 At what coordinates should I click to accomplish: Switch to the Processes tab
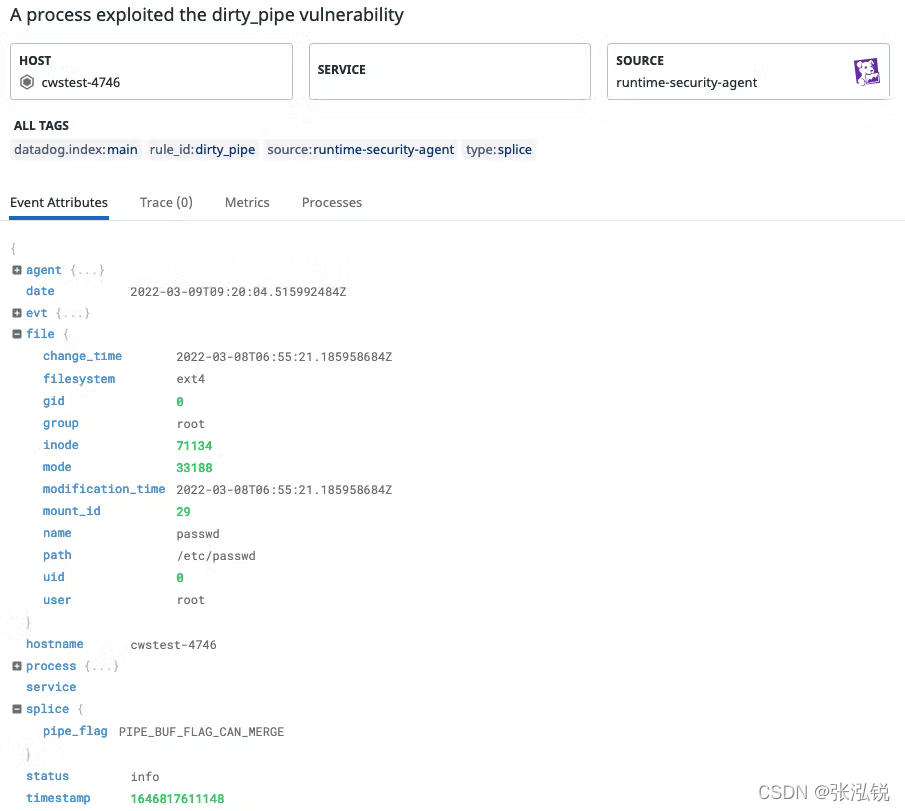coord(332,203)
